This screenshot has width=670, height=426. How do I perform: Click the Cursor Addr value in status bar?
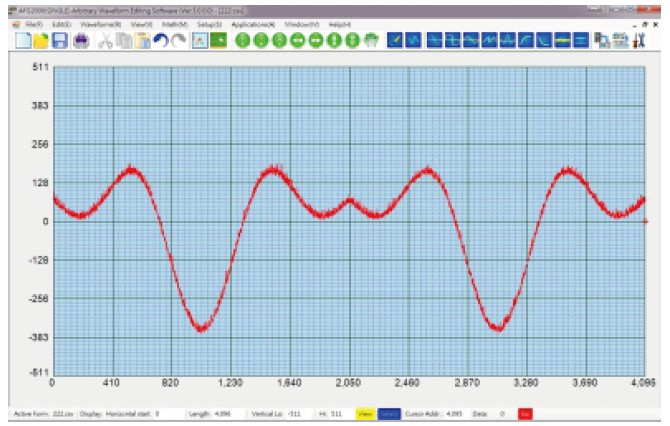tap(454, 414)
